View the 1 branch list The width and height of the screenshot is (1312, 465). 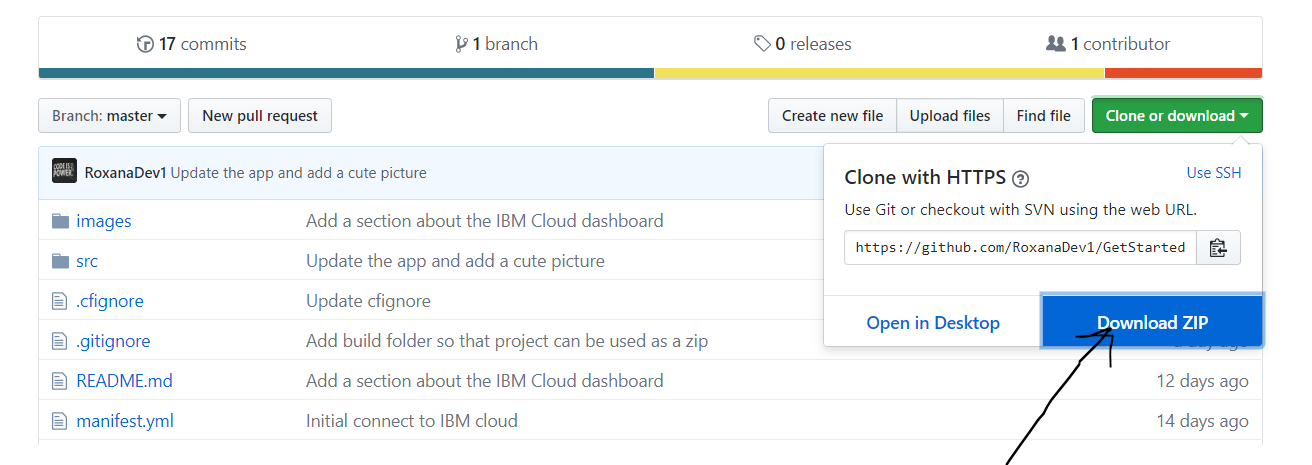click(x=496, y=44)
